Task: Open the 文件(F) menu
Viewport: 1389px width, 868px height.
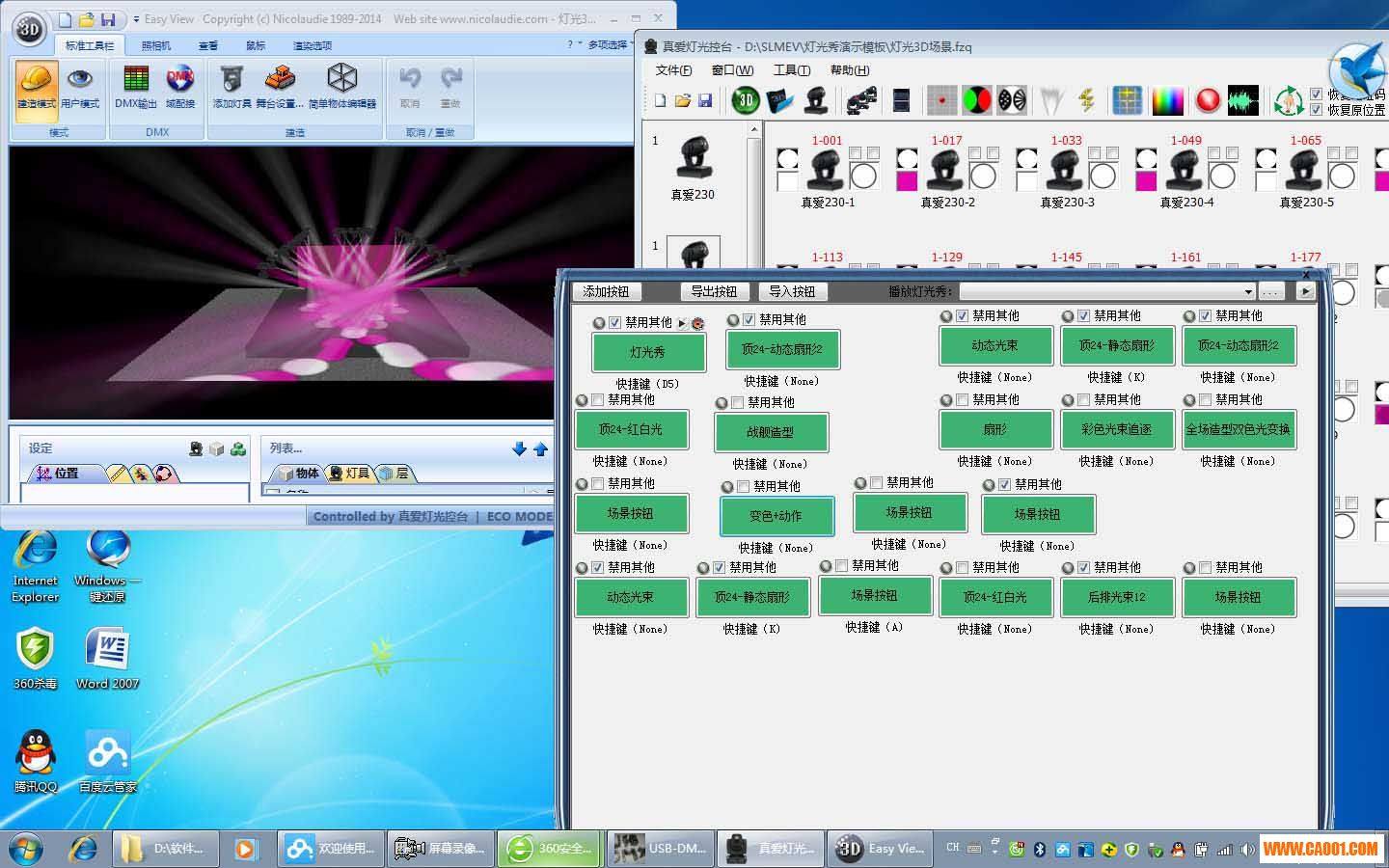Action: tap(673, 70)
